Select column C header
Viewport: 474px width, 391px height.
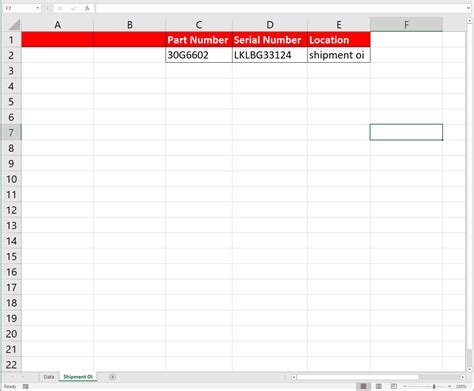pos(199,25)
